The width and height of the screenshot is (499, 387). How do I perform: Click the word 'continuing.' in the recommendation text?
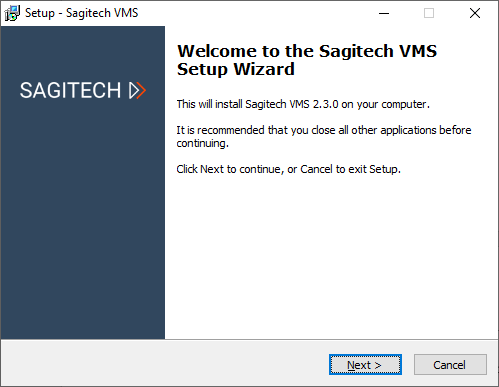(203, 143)
